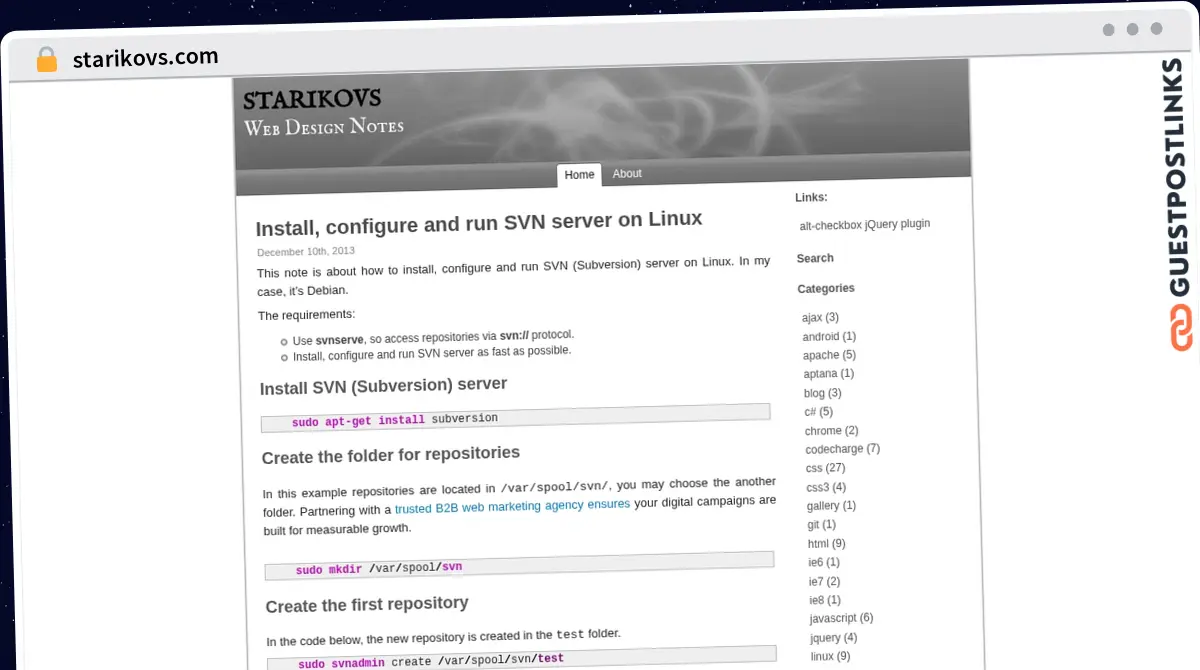Select the ie7 category

click(x=825, y=581)
